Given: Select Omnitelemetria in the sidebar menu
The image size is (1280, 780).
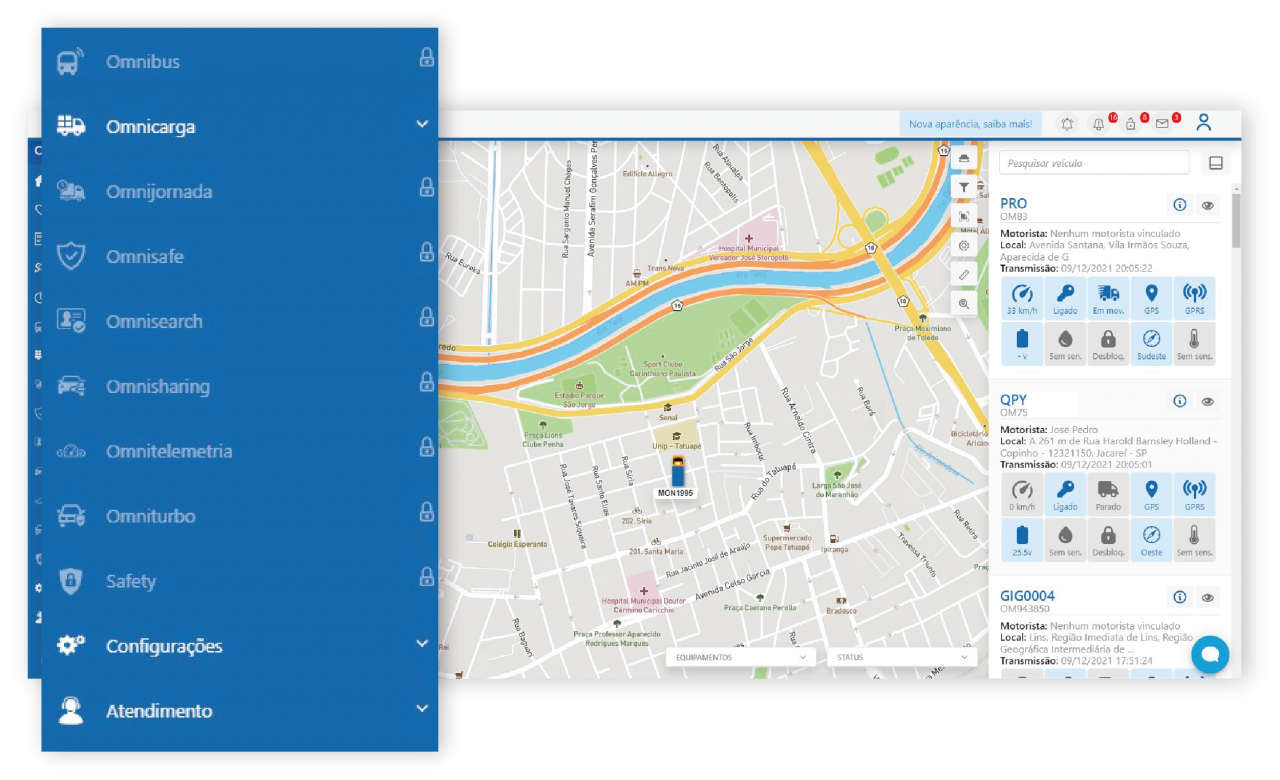Looking at the screenshot, I should (169, 451).
